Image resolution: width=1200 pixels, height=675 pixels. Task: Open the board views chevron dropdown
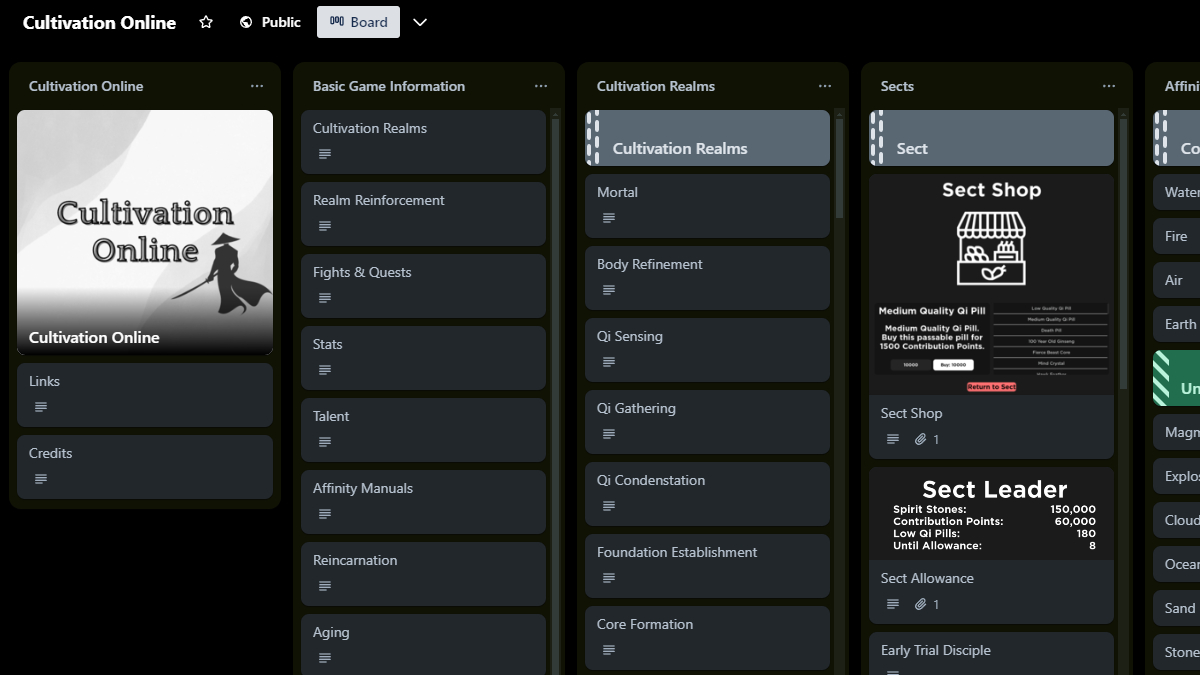(x=420, y=22)
